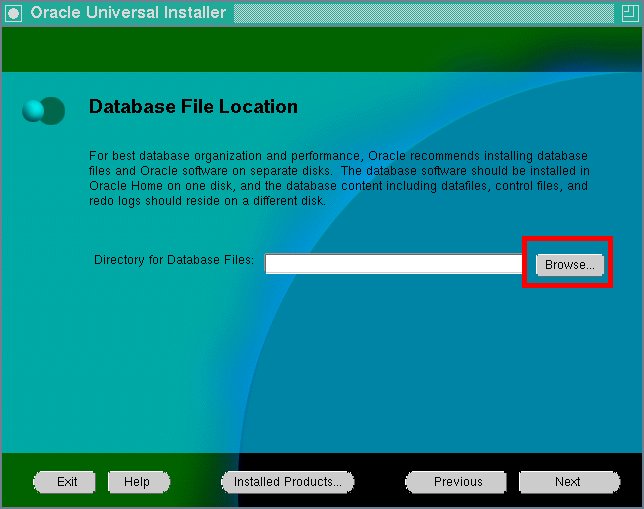
Task: Click the maximize icon in title bar
Action: (x=629, y=13)
